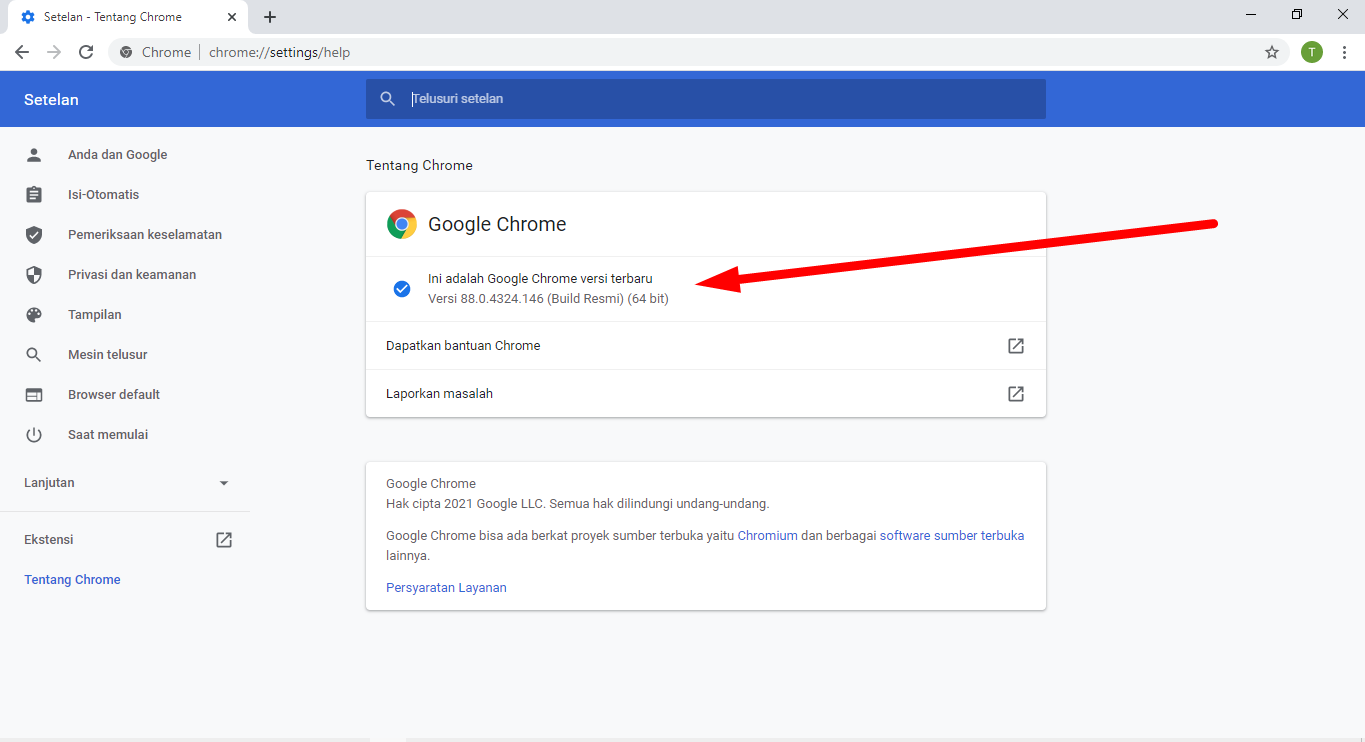Viewport: 1365px width, 742px height.
Task: Click the external link icon beside Ekstensi
Action: coord(224,540)
